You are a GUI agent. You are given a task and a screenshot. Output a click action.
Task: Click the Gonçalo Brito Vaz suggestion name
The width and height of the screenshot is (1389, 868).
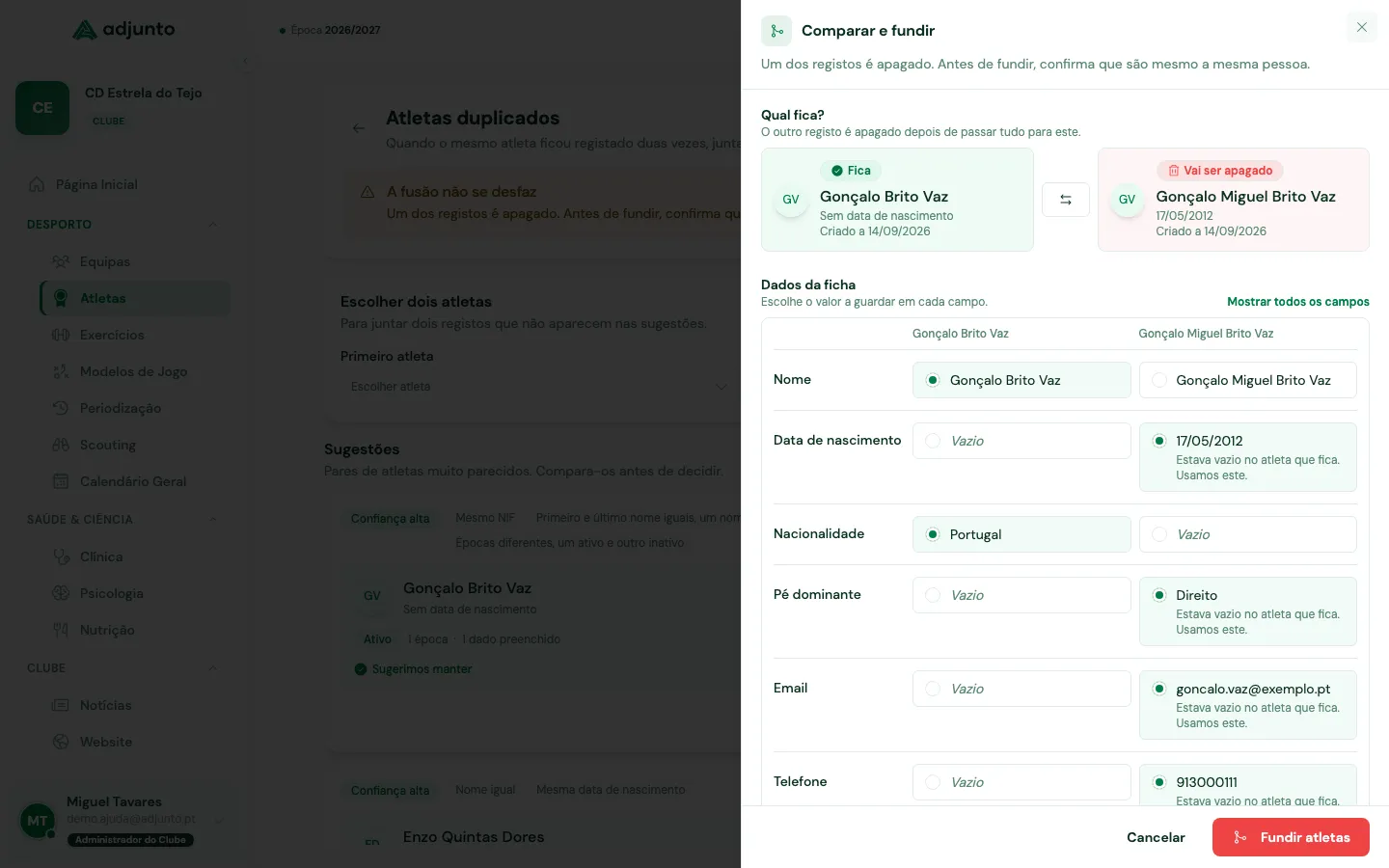[467, 588]
